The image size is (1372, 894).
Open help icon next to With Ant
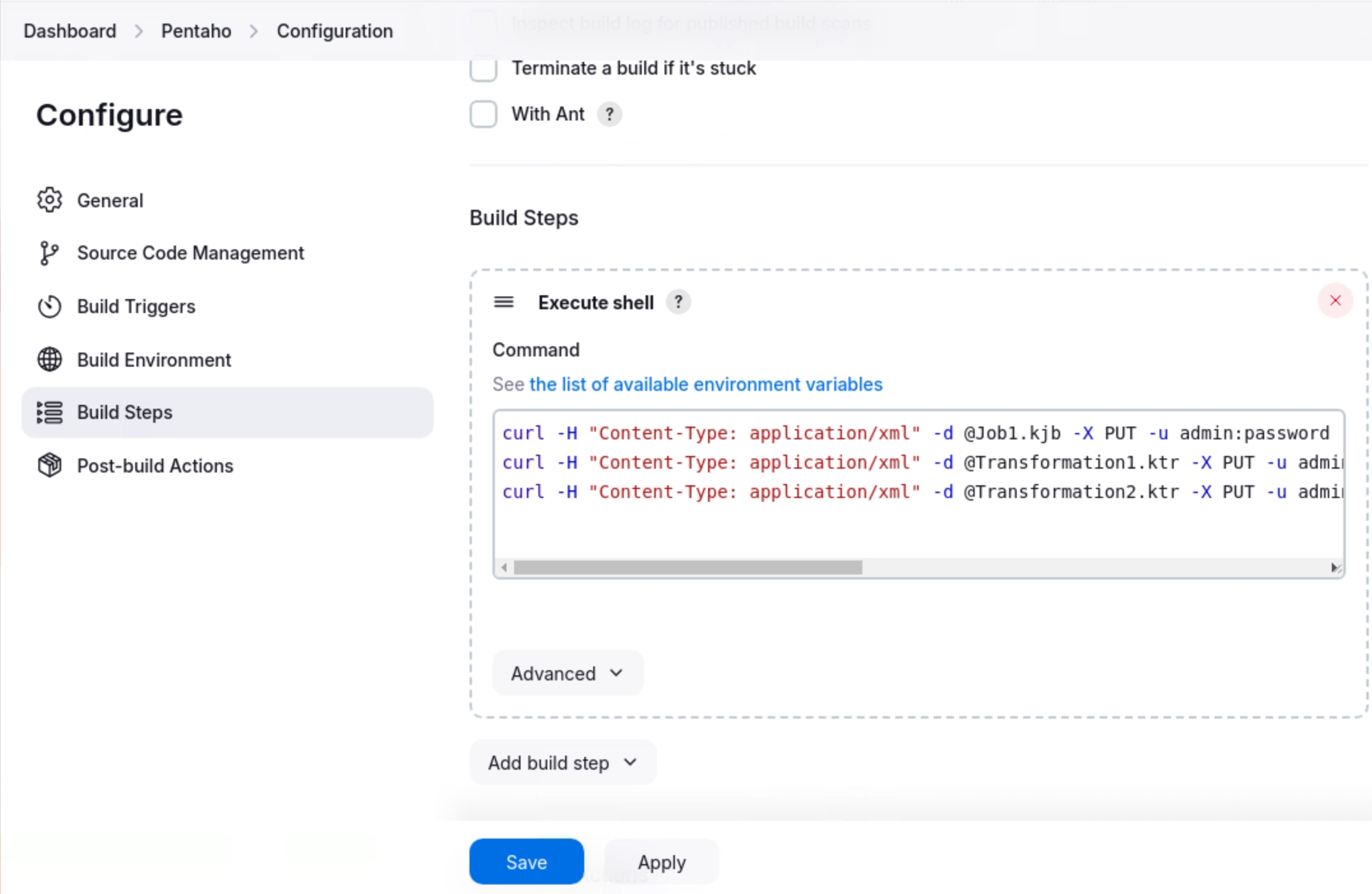click(609, 114)
